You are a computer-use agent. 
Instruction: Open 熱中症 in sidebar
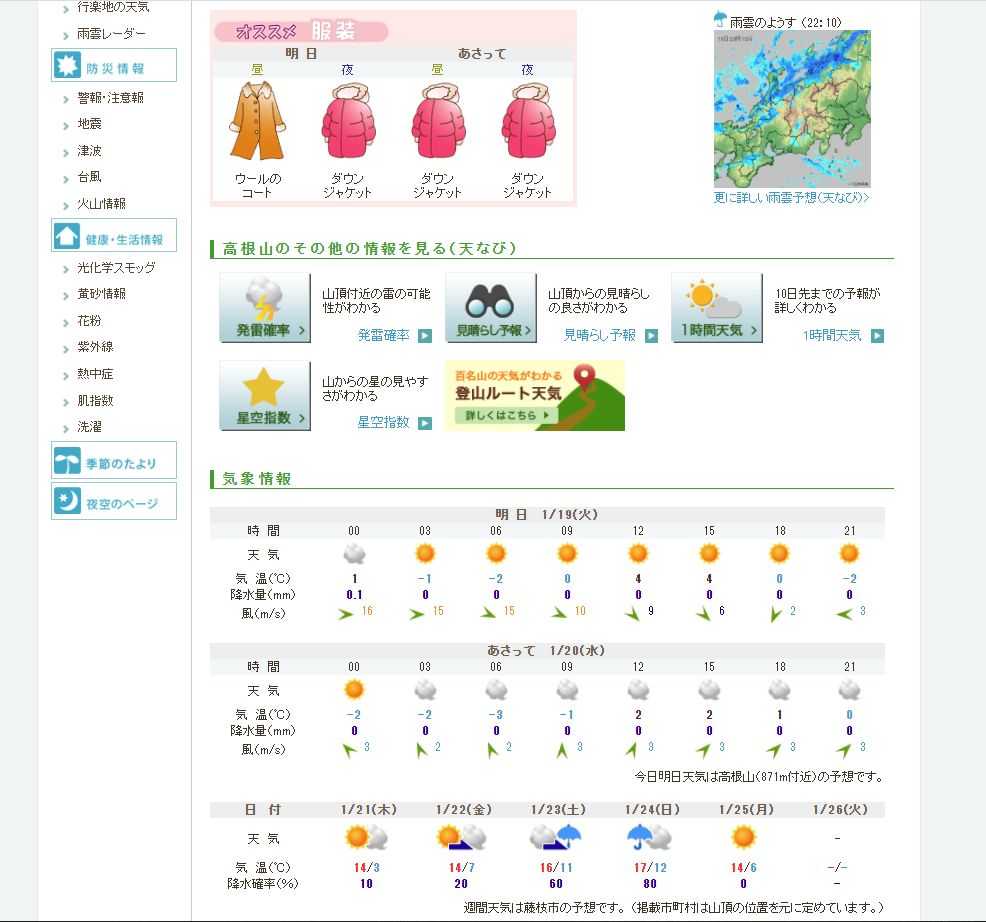coord(95,374)
